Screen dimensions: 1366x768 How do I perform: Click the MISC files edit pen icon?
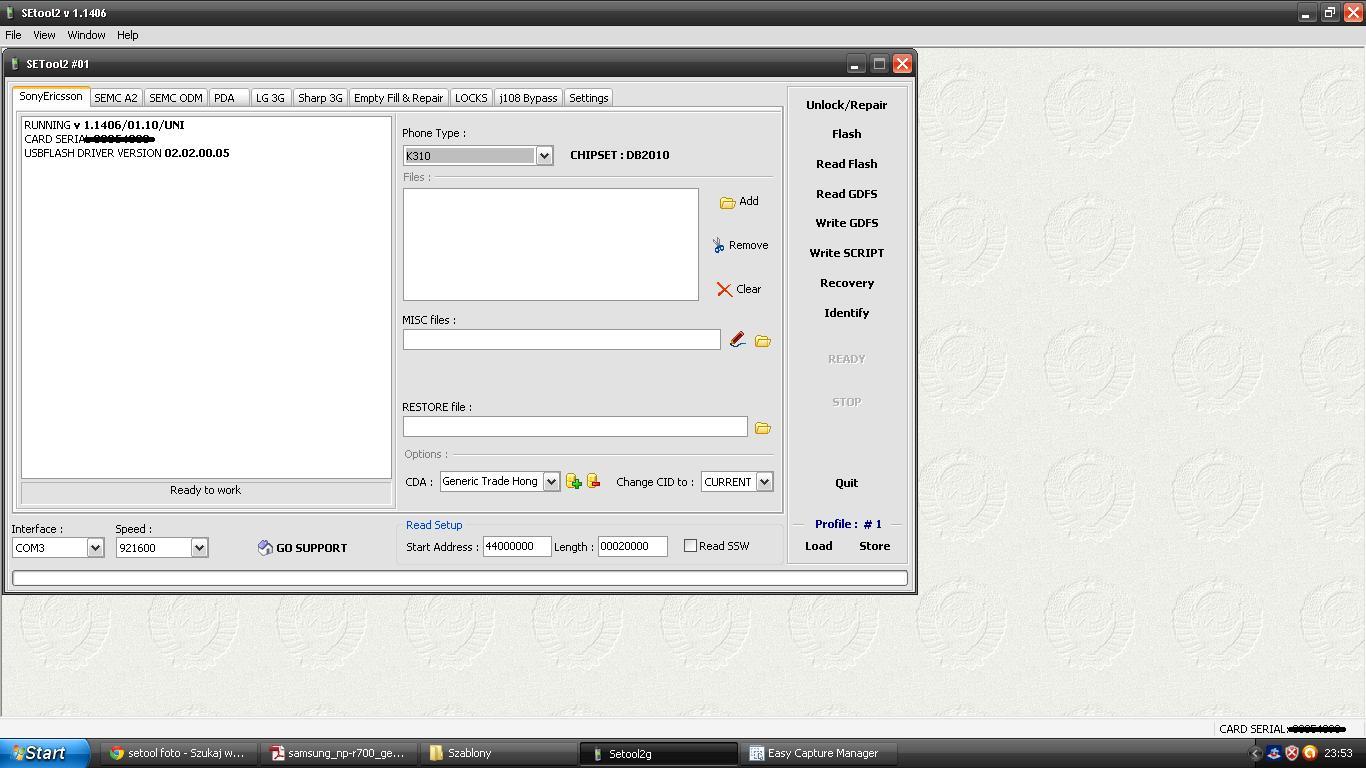coord(737,340)
